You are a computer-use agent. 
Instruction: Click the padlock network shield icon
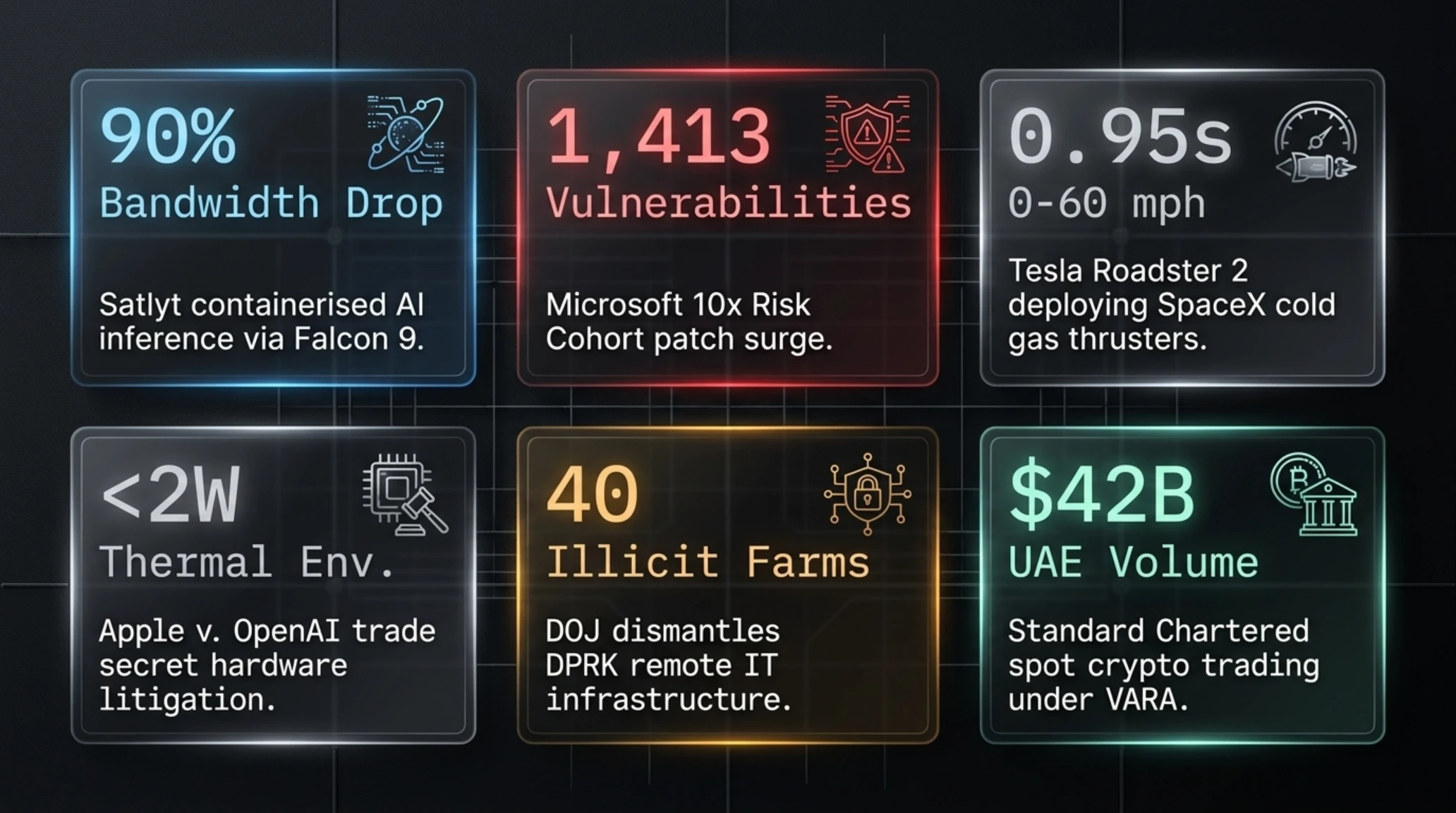pos(868,494)
